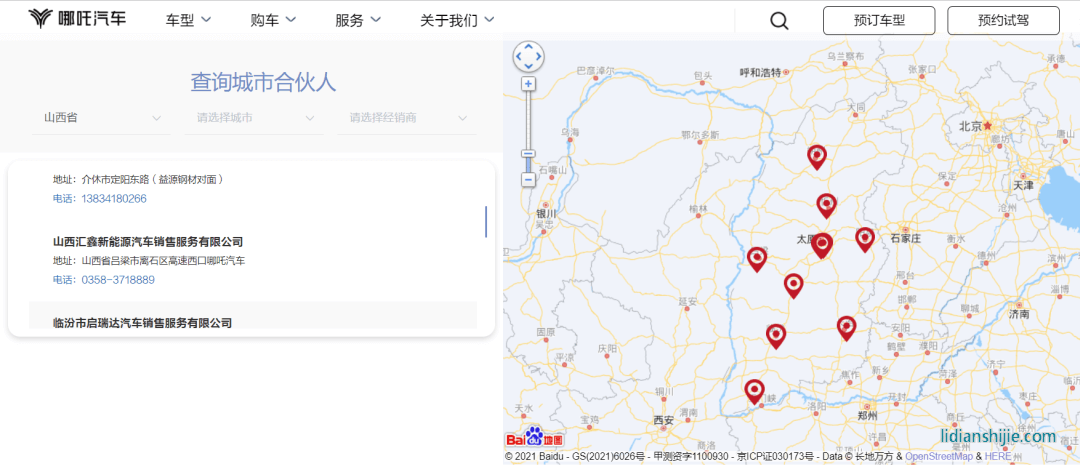
Task: Click the chevron next to 购车
Action: point(291,19)
